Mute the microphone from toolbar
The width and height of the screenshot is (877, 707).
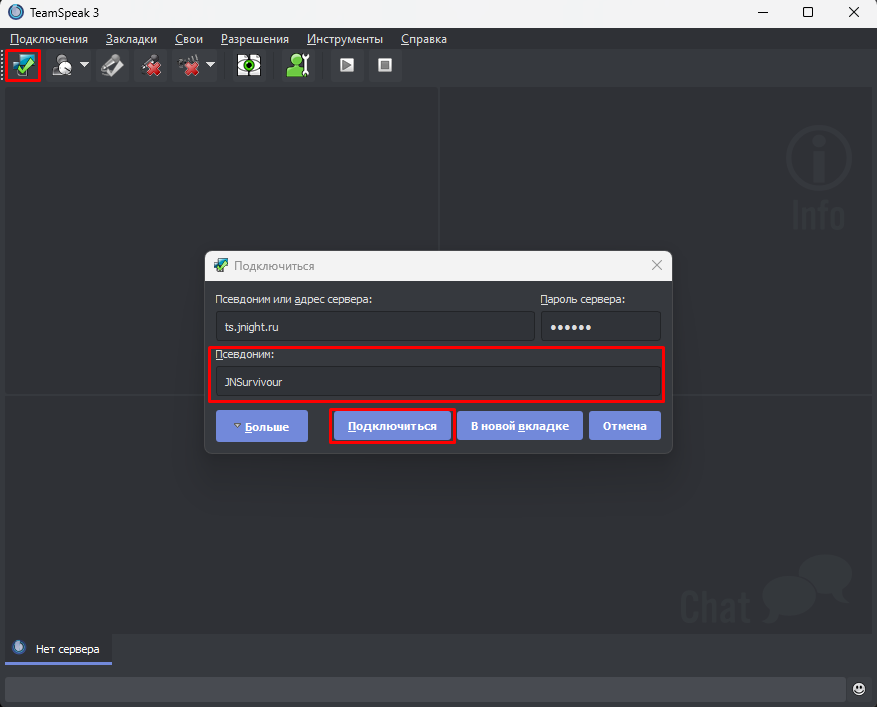(x=151, y=66)
